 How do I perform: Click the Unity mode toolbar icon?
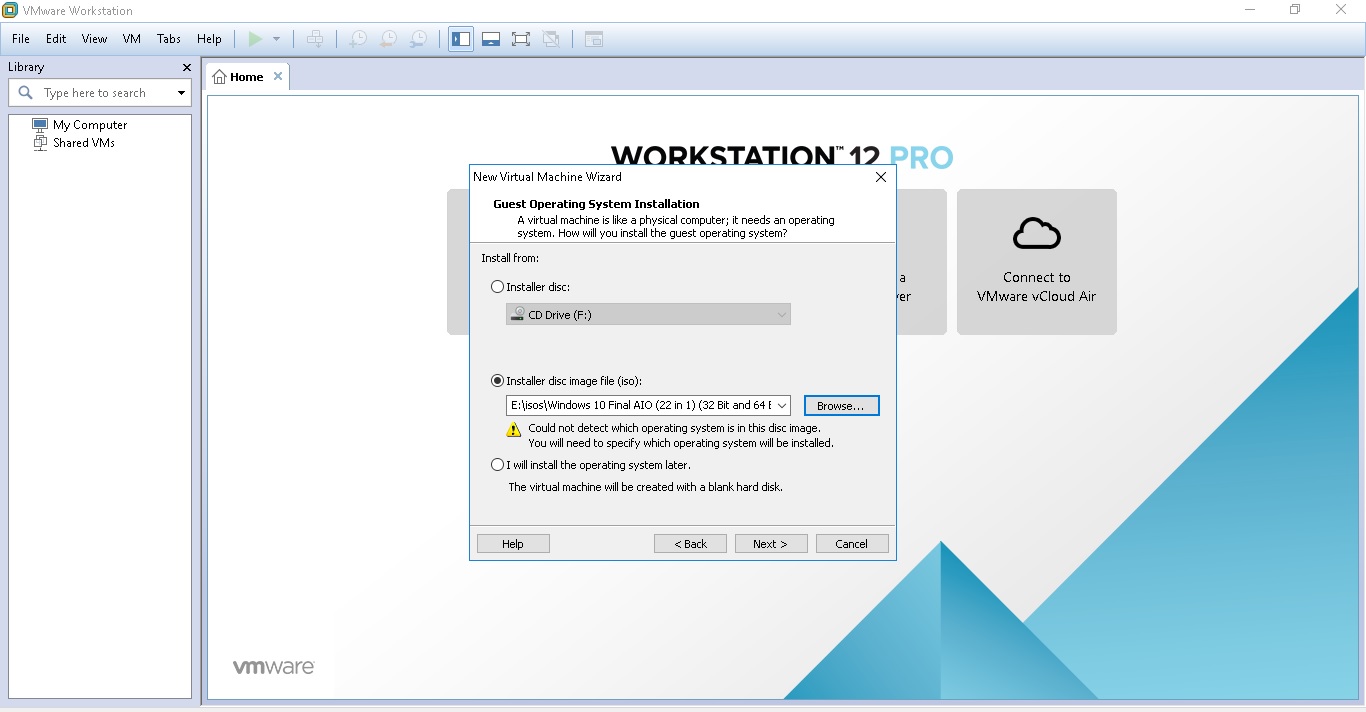tap(551, 39)
